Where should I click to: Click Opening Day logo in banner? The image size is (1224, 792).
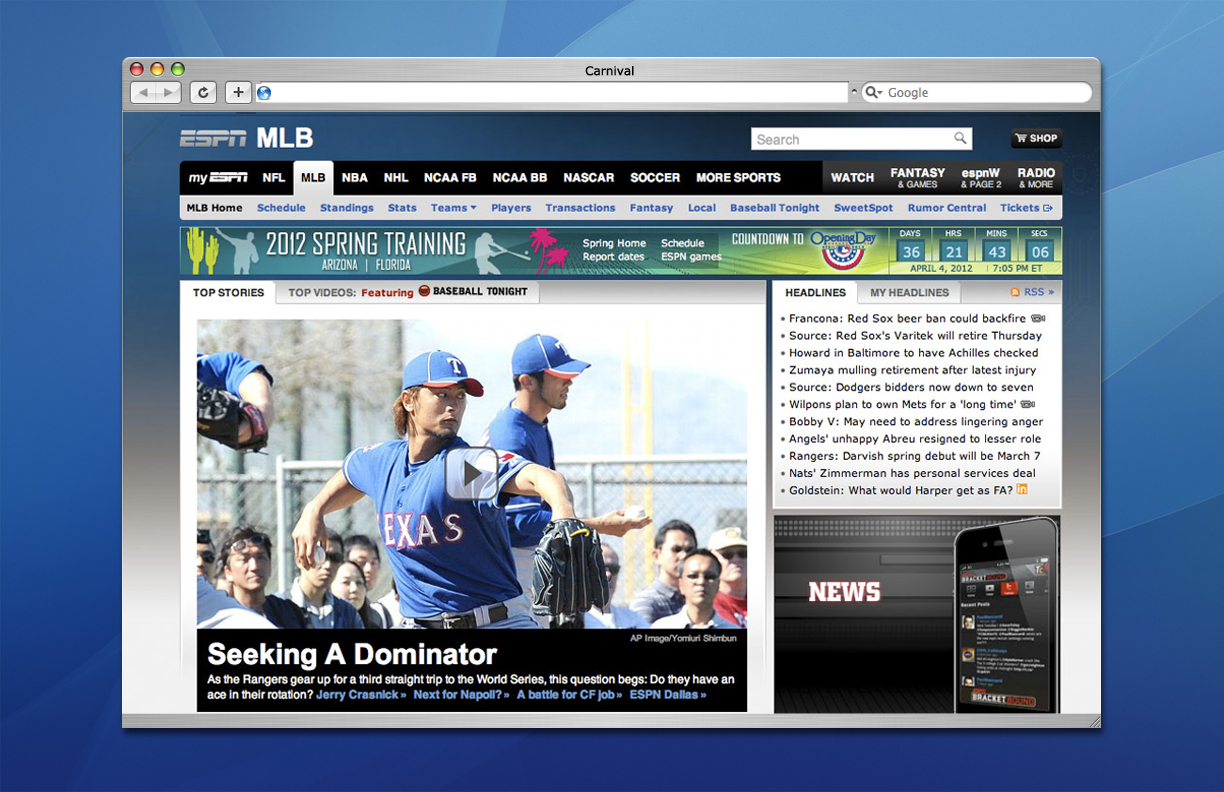[842, 251]
